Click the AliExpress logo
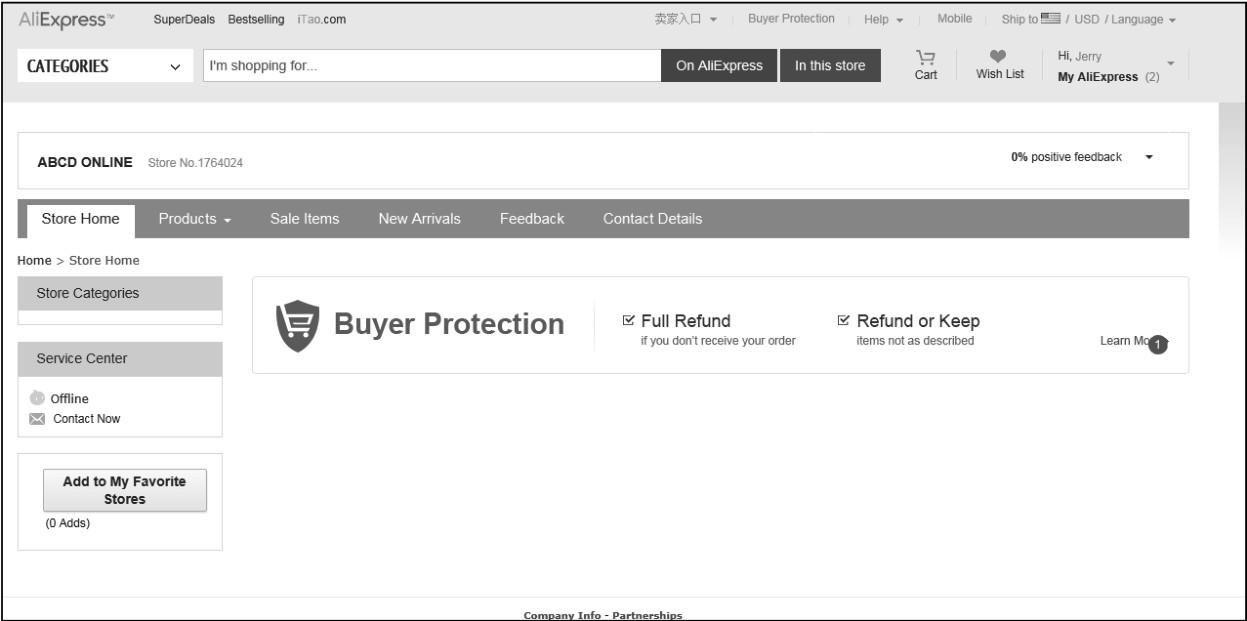The image size is (1247, 621). 66,20
